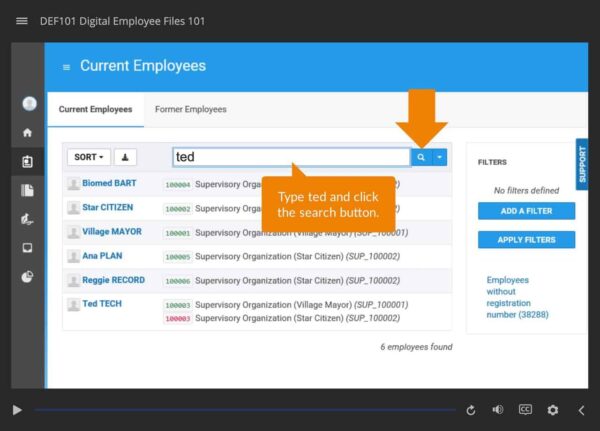Screen dimensions: 600x431
Task: Expand the search options dropdown arrow
Action: pyautogui.click(x=440, y=157)
